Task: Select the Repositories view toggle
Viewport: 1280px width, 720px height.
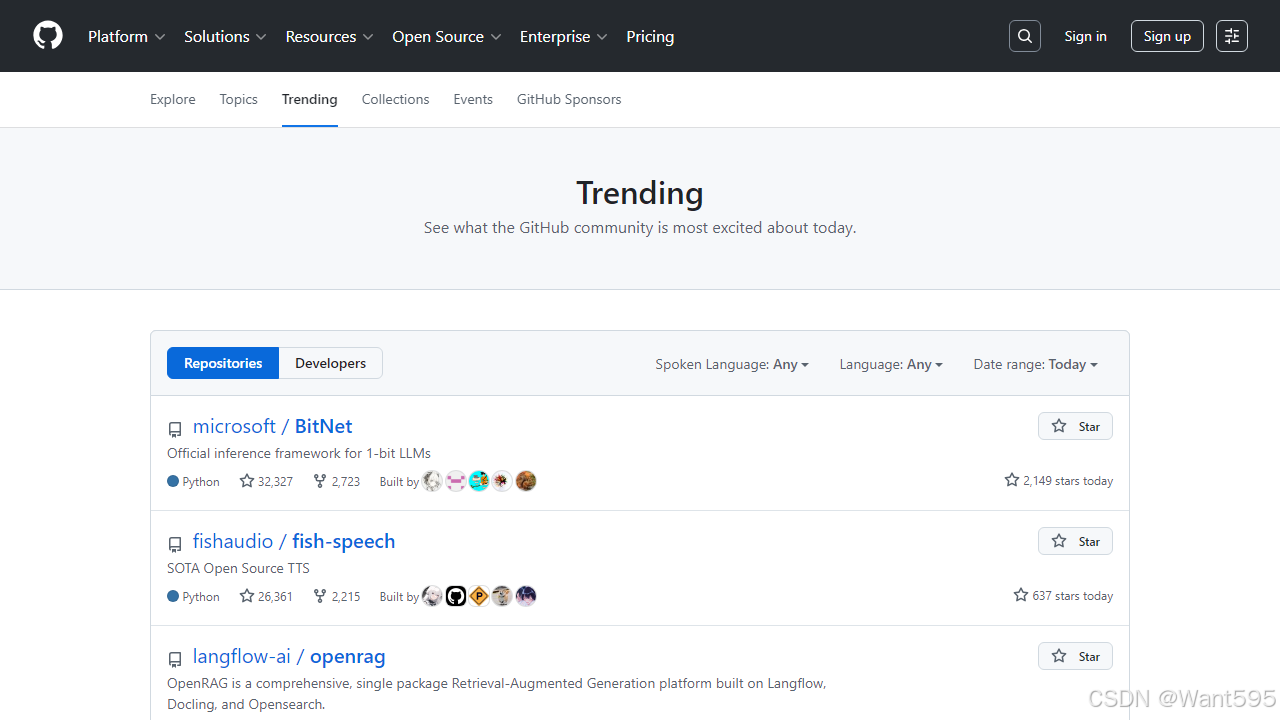Action: click(223, 363)
